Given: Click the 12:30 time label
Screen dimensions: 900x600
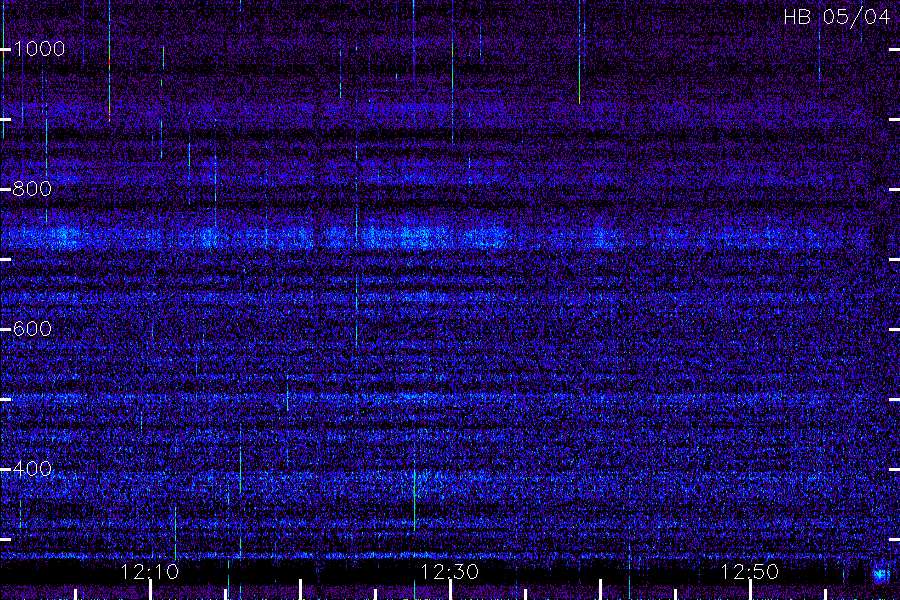Looking at the screenshot, I should click(x=449, y=572).
